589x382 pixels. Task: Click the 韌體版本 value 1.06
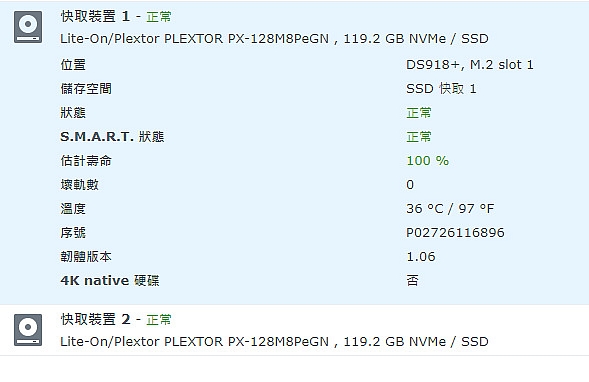coord(421,257)
